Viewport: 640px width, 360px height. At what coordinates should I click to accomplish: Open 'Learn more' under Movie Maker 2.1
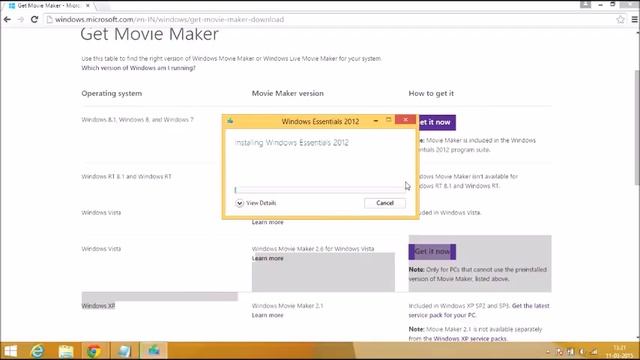click(x=267, y=315)
